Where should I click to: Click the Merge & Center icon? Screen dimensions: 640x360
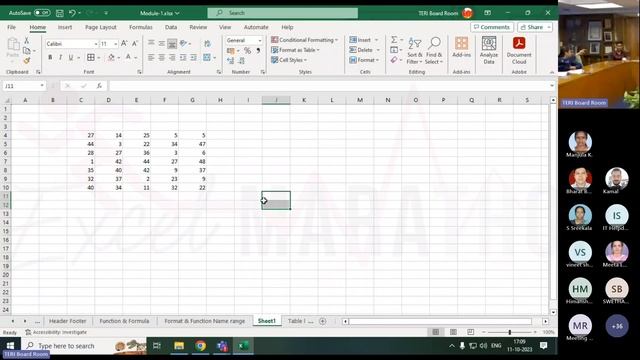[x=207, y=58]
